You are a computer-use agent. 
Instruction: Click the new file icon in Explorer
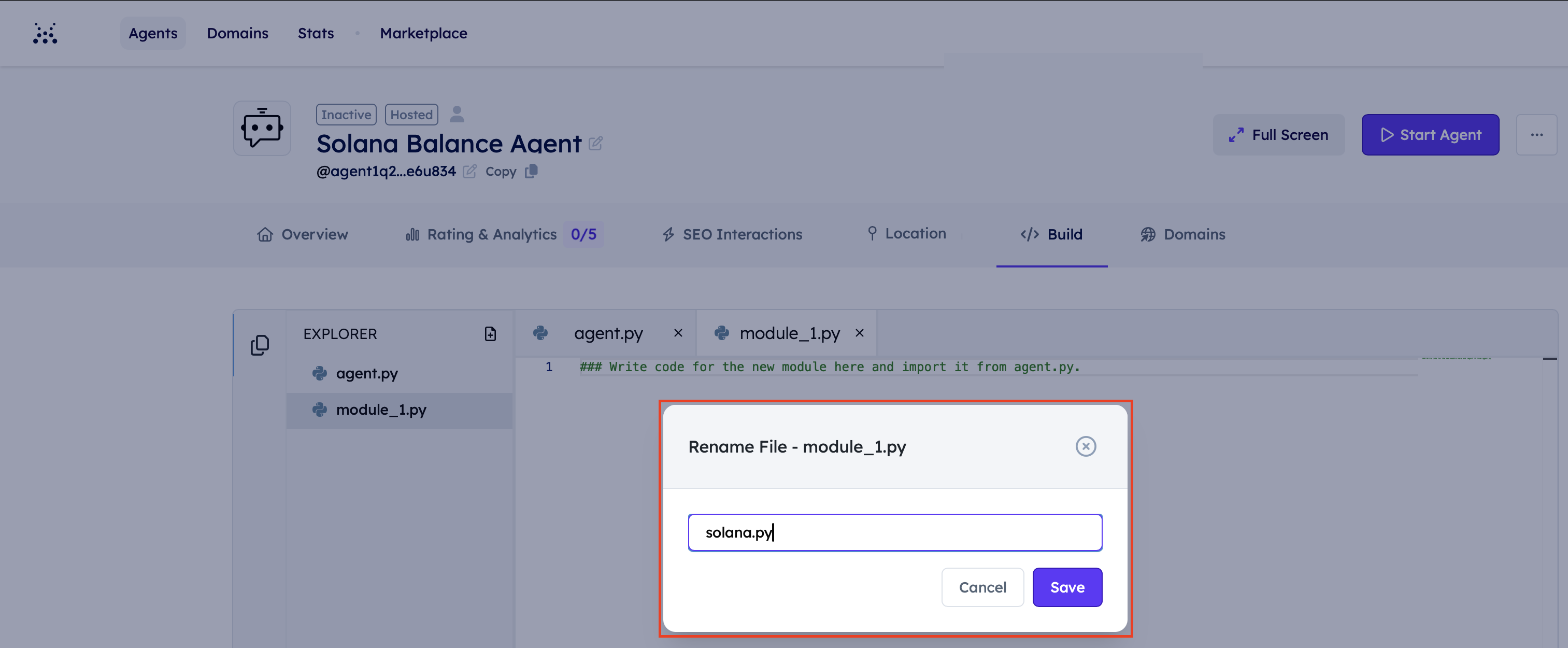490,334
